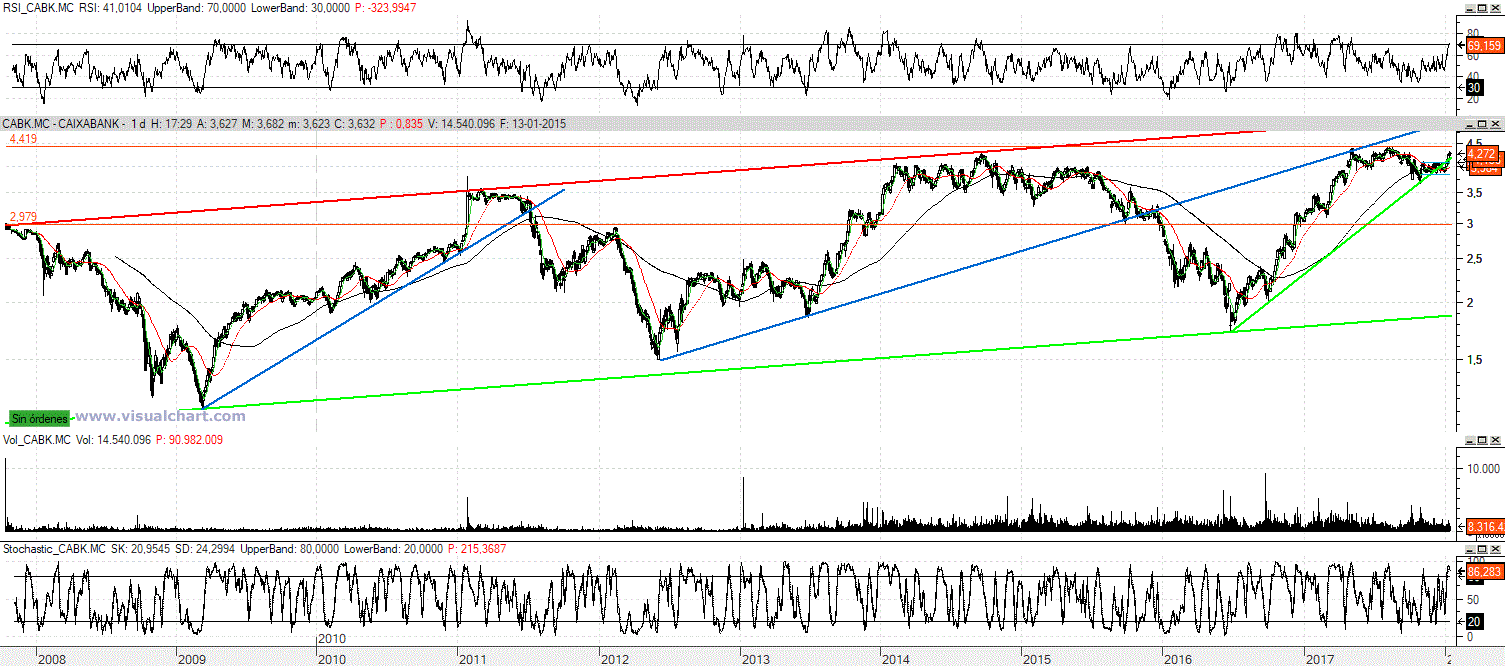The width and height of the screenshot is (1505, 666).
Task: Click the 2012 year label on time axis
Action: click(x=614, y=659)
